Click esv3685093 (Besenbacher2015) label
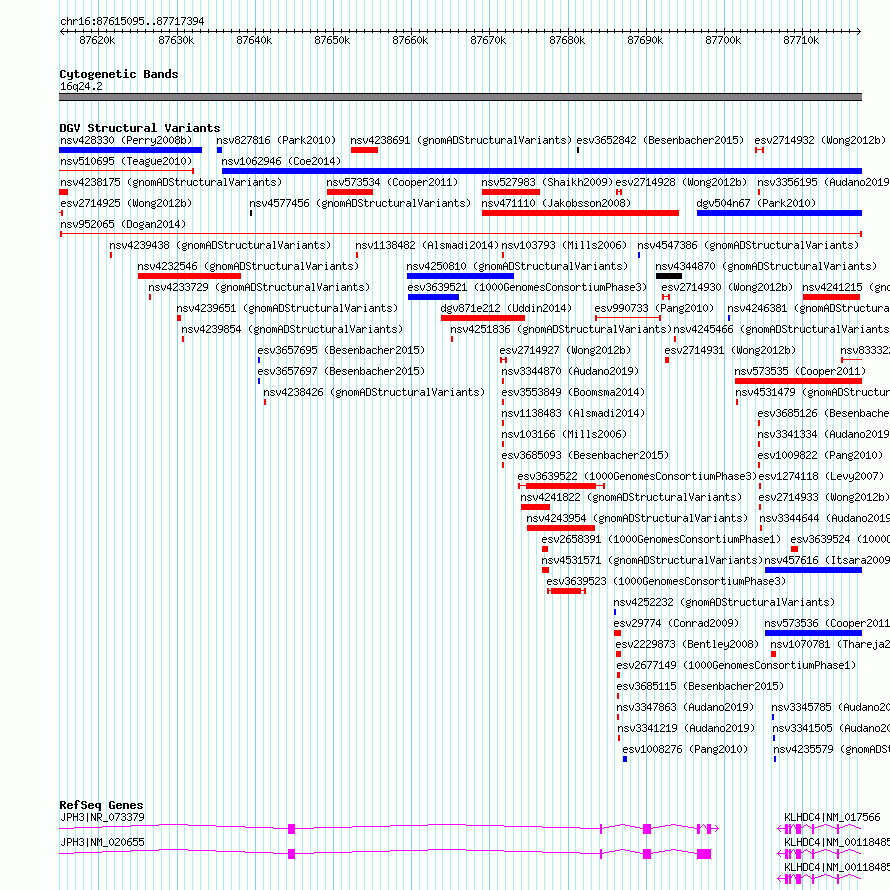The width and height of the screenshot is (890, 890). pyautogui.click(x=585, y=455)
